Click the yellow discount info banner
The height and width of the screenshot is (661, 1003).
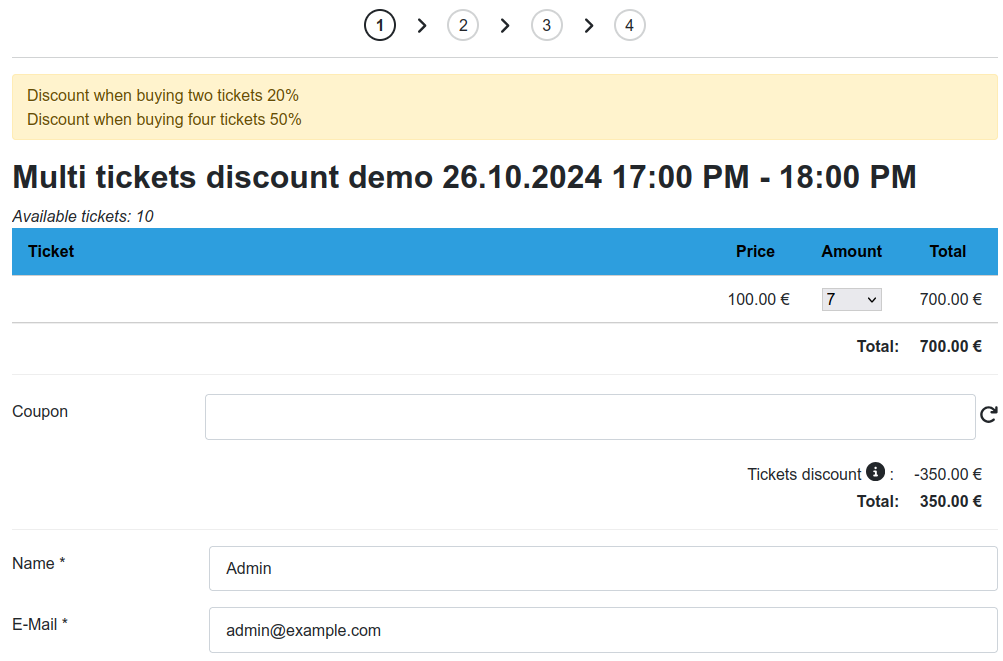(504, 107)
